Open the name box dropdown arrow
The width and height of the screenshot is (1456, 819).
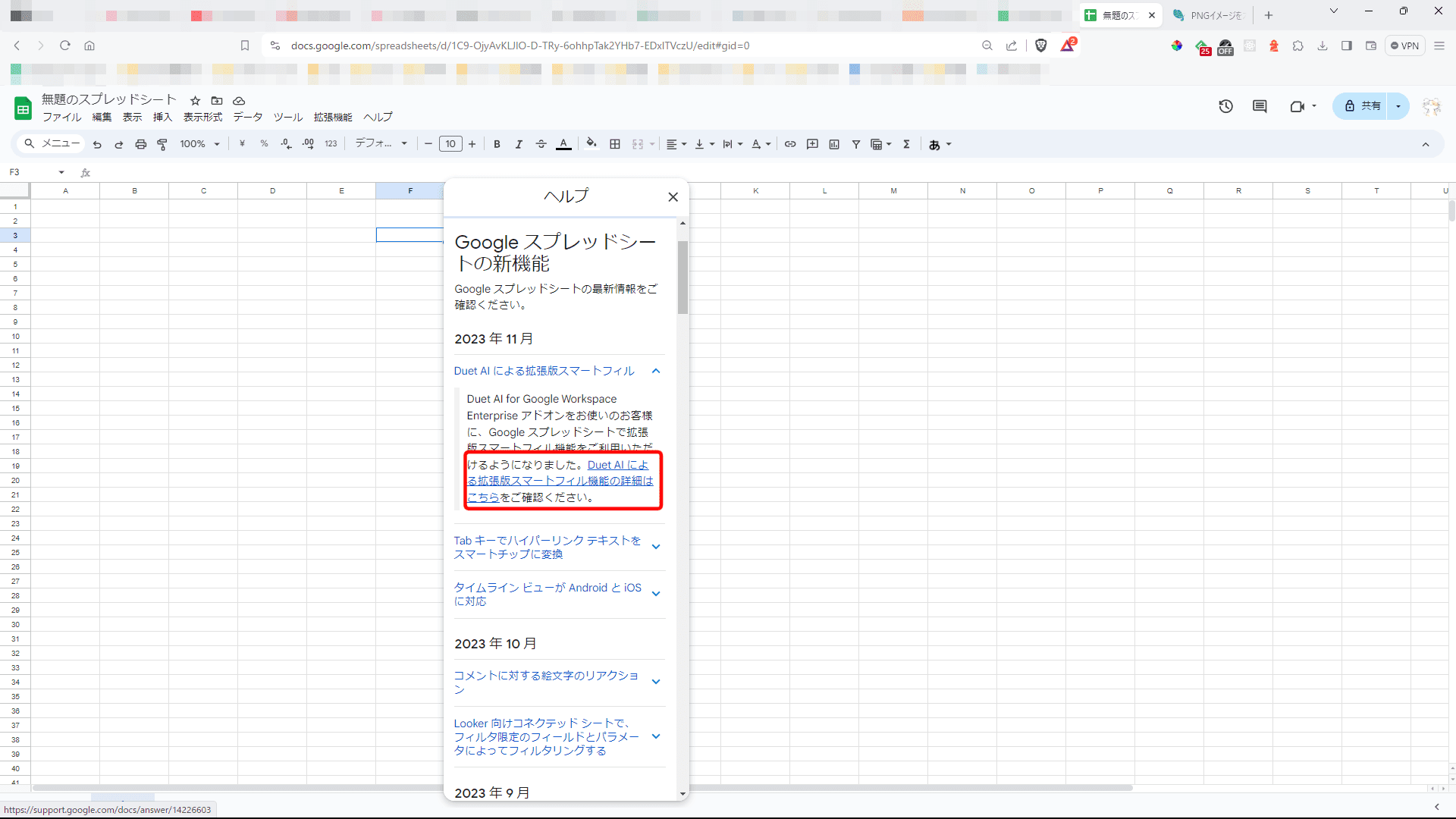61,172
